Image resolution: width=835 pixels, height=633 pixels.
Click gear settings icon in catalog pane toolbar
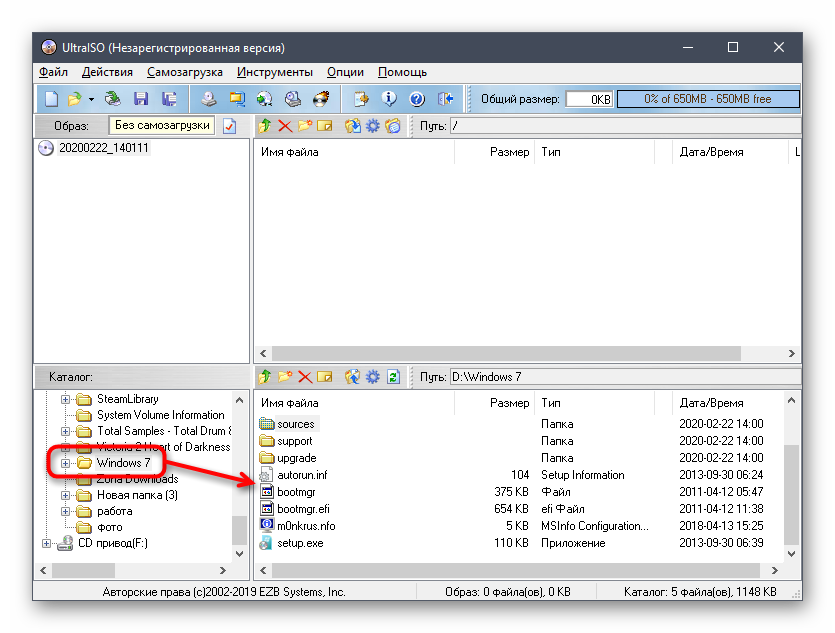pos(372,377)
